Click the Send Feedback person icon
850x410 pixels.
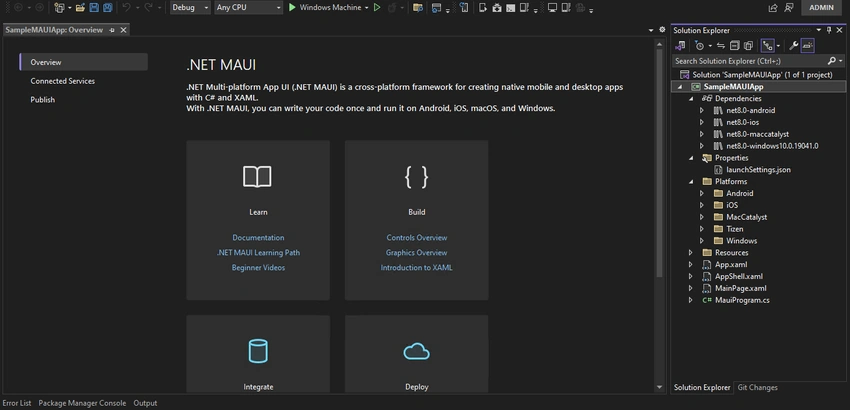(x=789, y=8)
